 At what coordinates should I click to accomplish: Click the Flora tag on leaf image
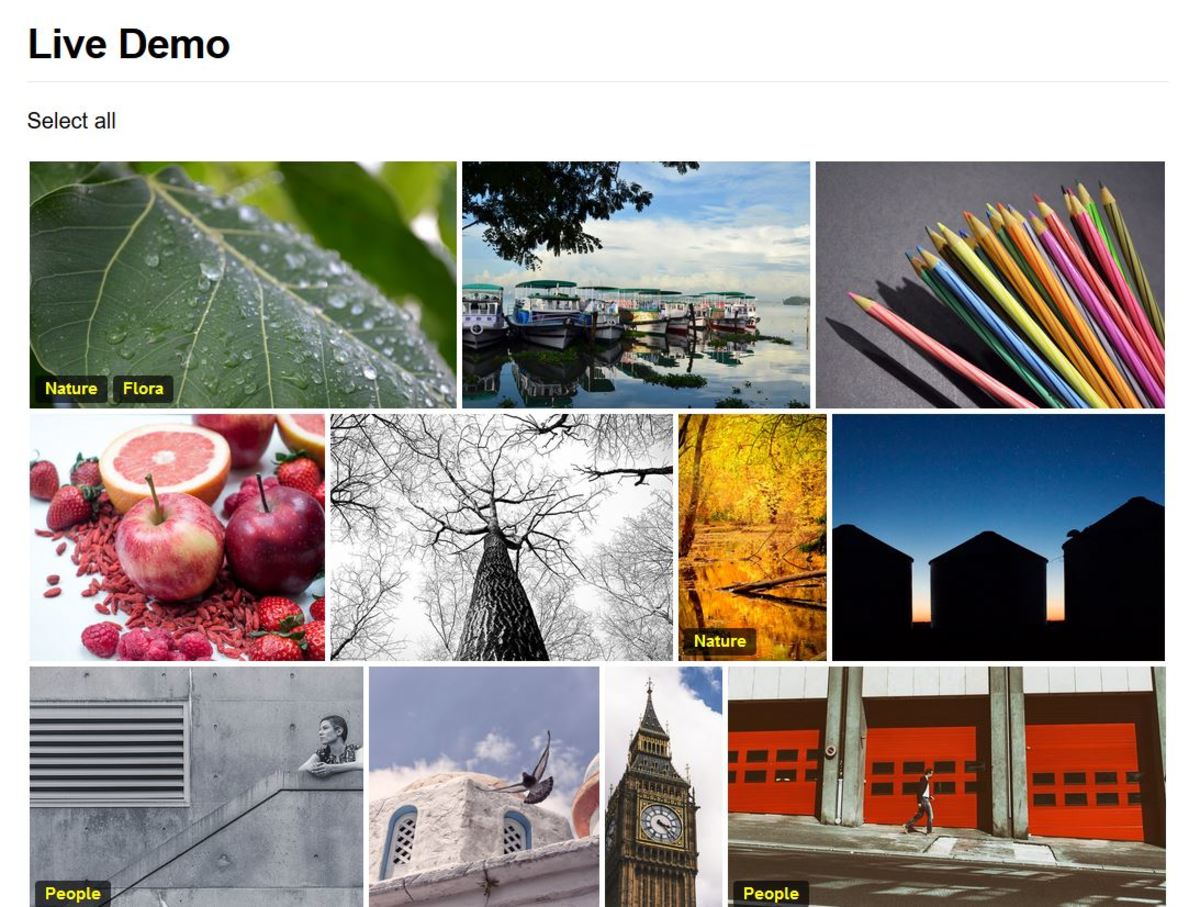[x=143, y=389]
